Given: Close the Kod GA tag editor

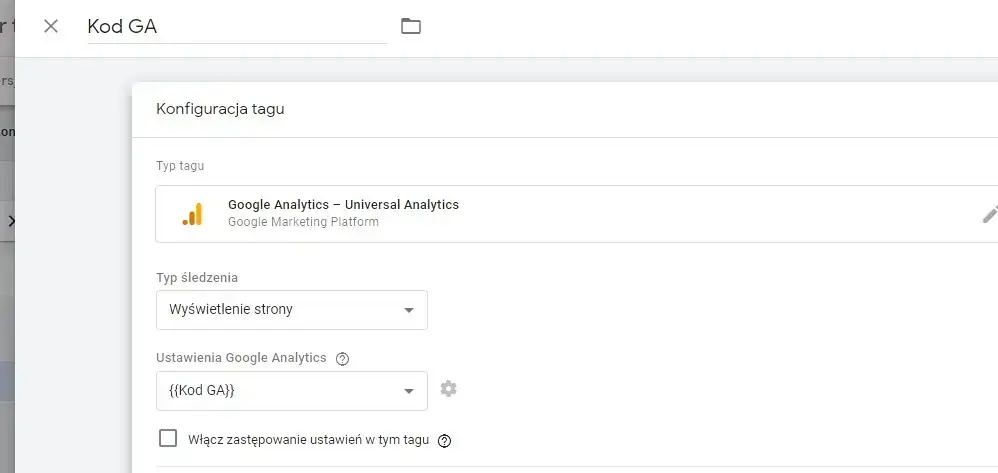Looking at the screenshot, I should [x=51, y=26].
